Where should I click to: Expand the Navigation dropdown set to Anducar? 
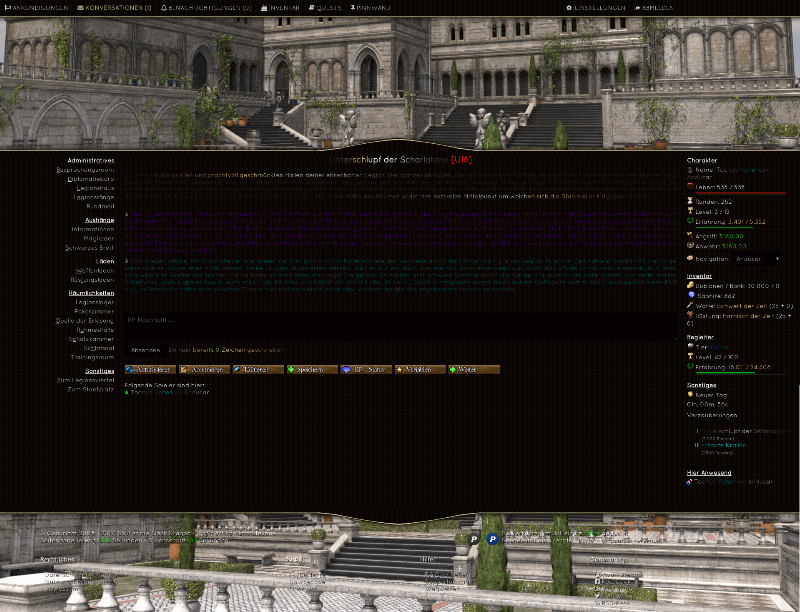(750, 258)
